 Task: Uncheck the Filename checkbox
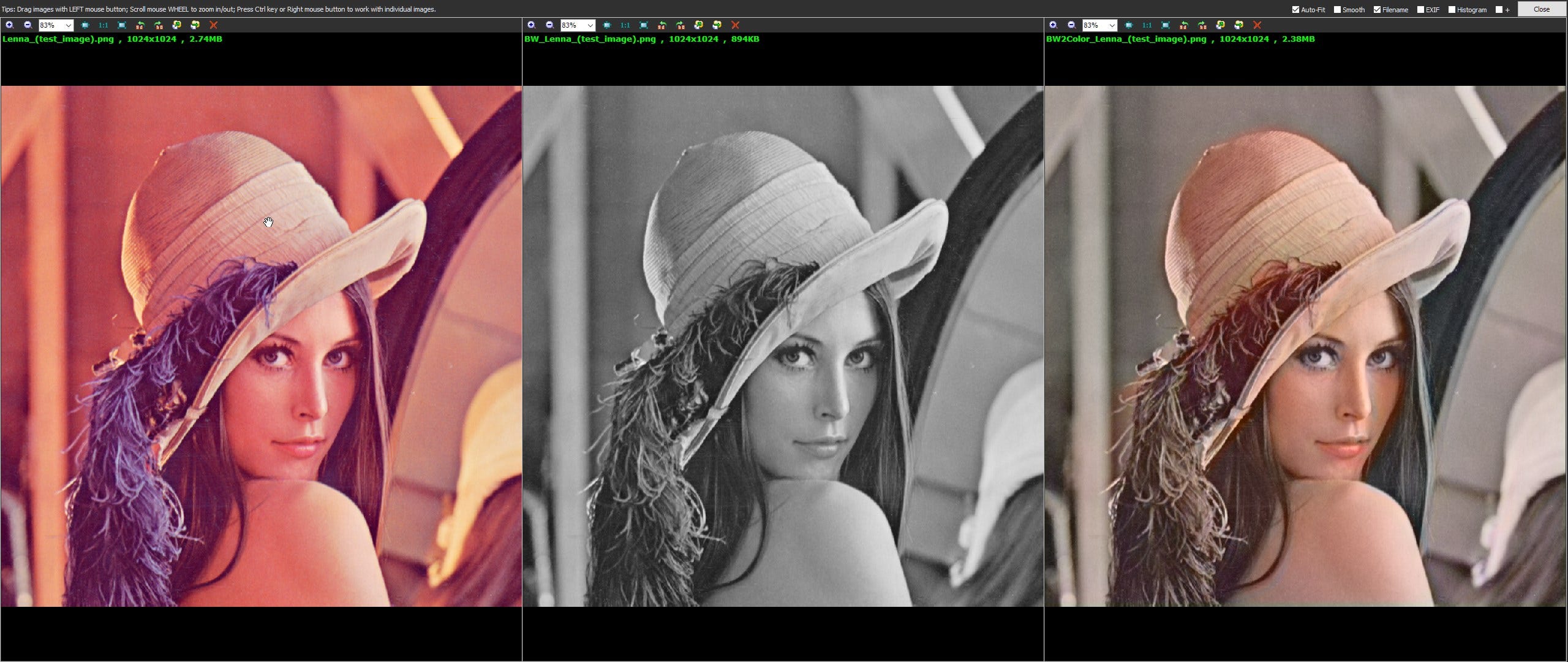pos(1377,10)
